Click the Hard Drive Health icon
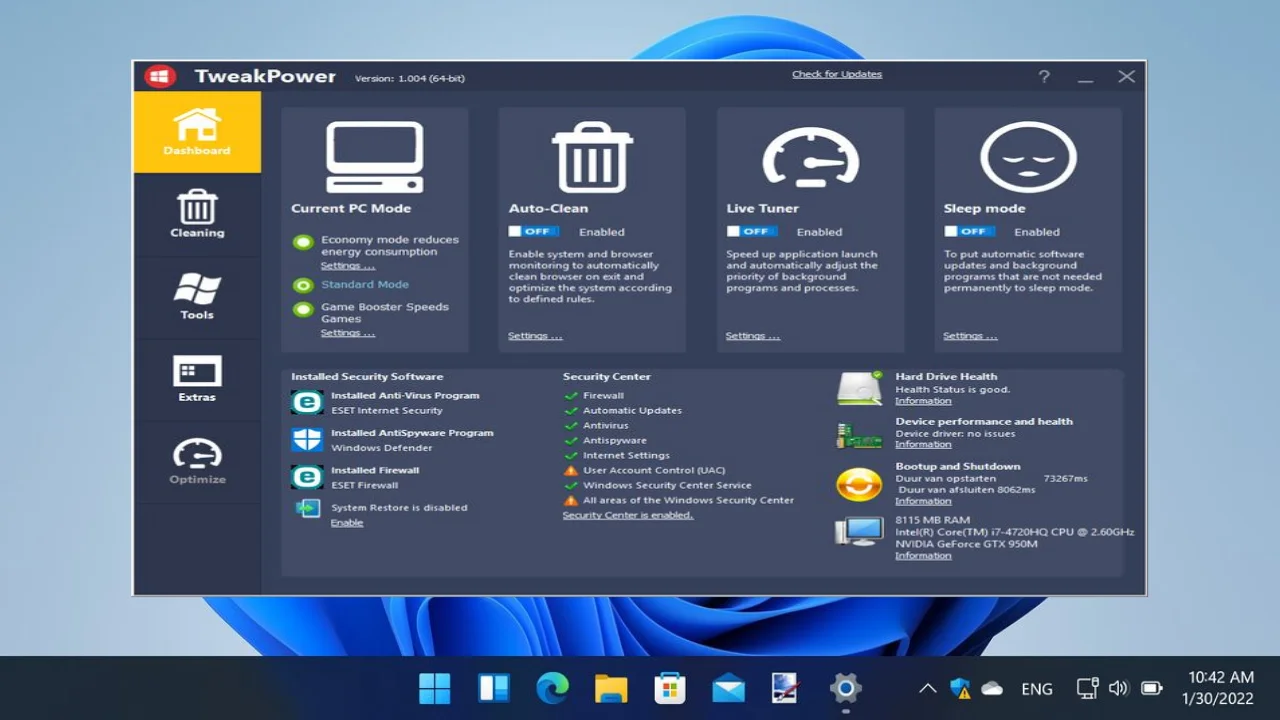Viewport: 1280px width, 720px height. (x=859, y=388)
